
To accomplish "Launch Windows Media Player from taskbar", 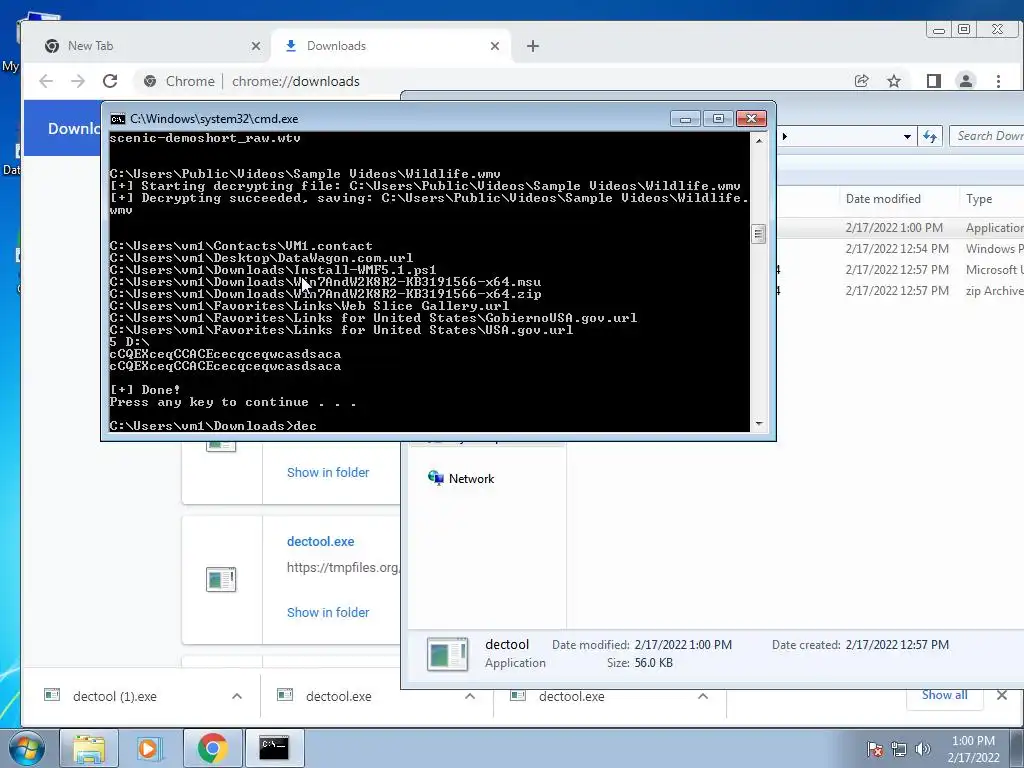I will (150, 748).
